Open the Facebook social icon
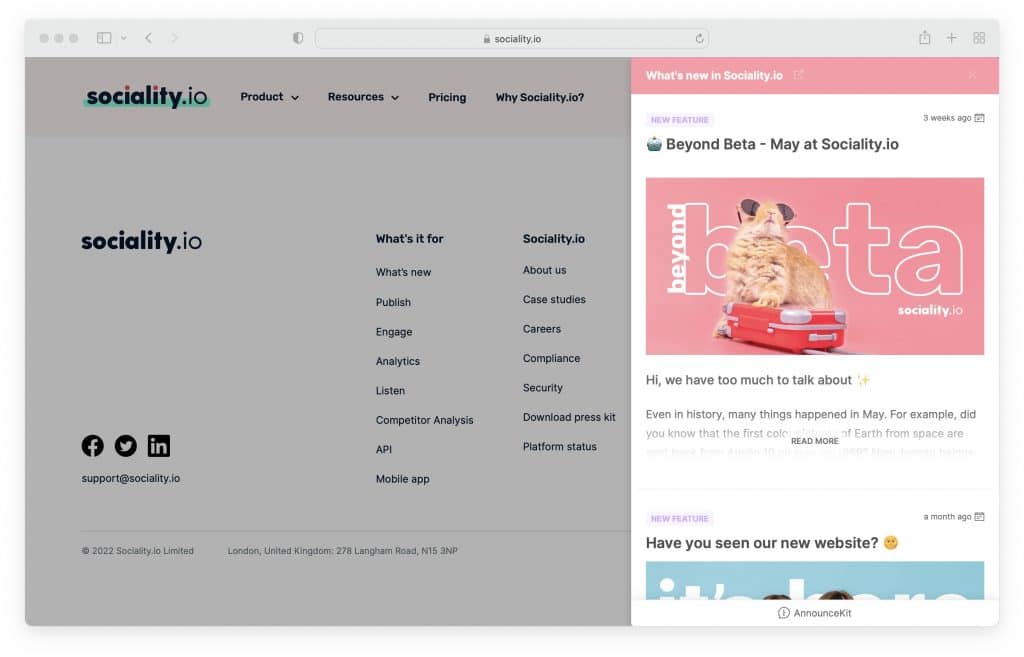 [x=93, y=446]
